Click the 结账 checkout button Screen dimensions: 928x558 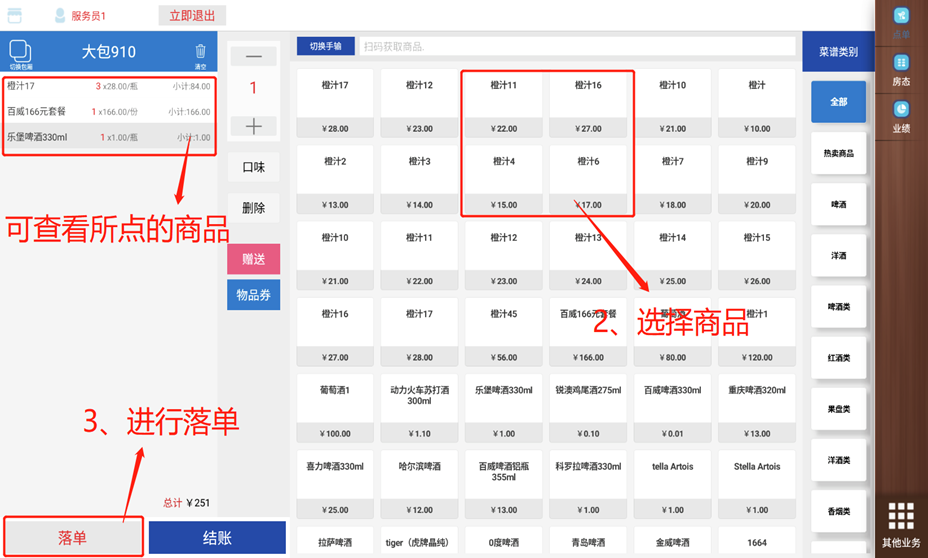pyautogui.click(x=217, y=537)
